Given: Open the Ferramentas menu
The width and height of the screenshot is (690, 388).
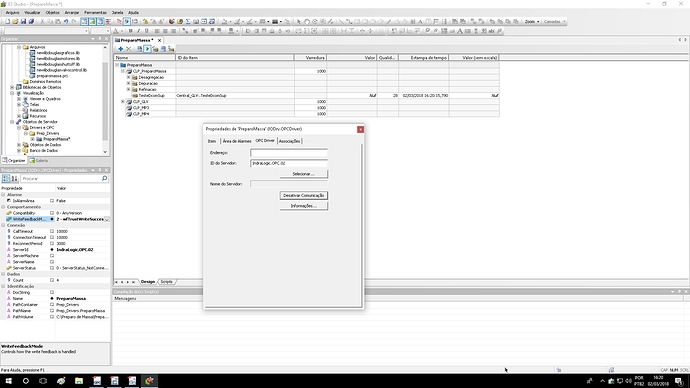Looking at the screenshot, I should [x=95, y=12].
